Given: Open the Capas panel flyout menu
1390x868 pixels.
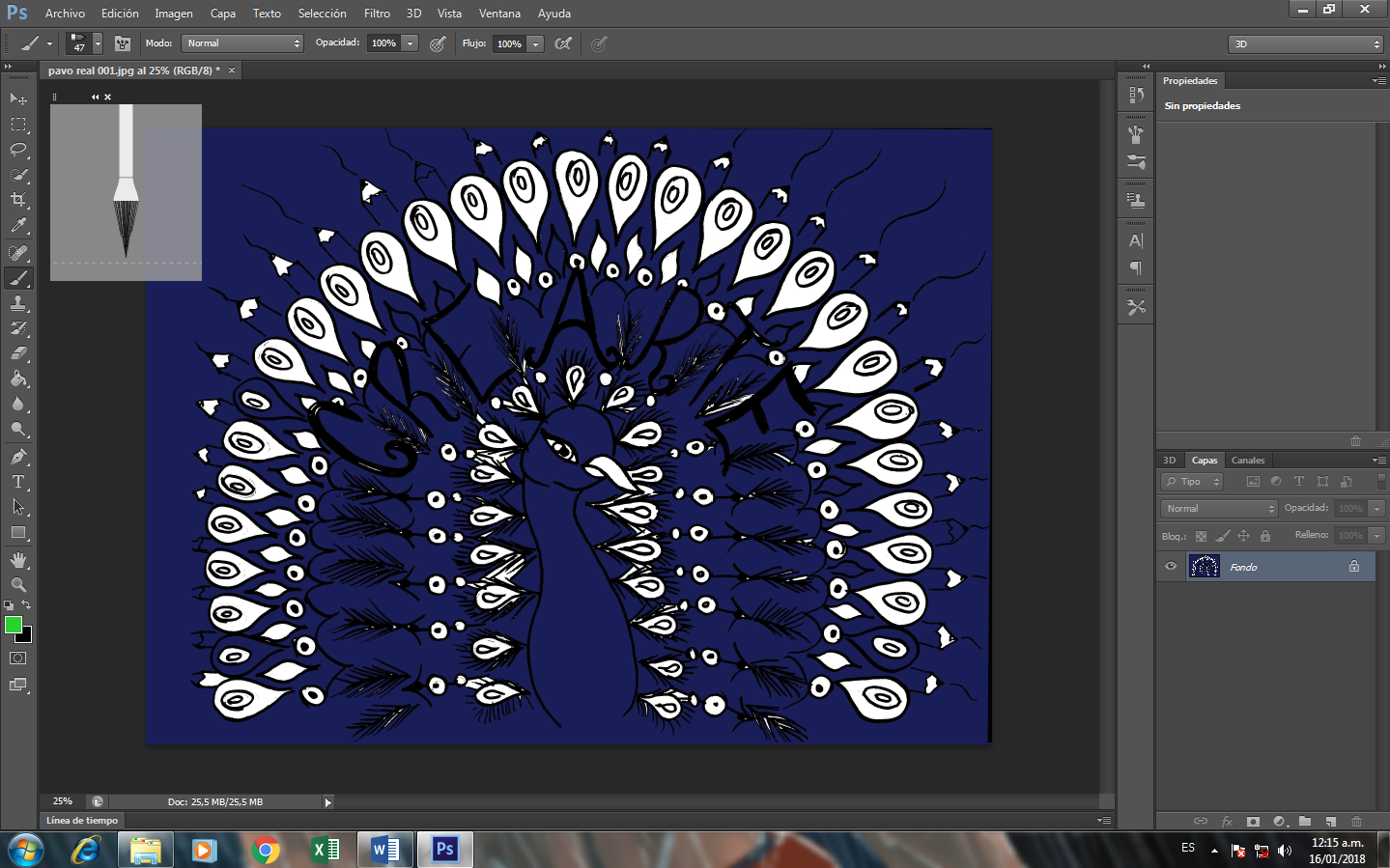Looking at the screenshot, I should point(1378,461).
